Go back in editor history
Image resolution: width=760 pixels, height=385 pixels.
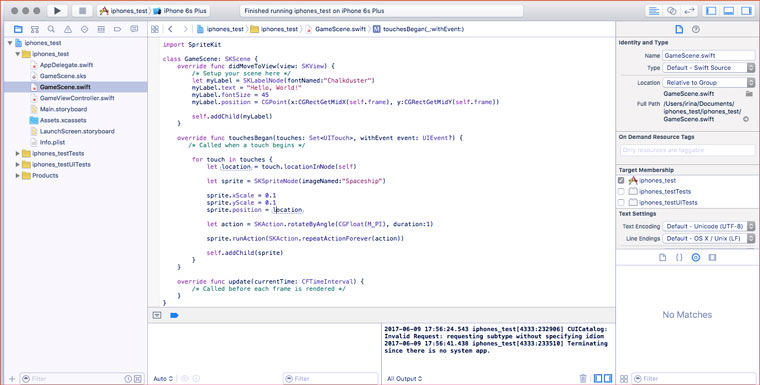170,29
